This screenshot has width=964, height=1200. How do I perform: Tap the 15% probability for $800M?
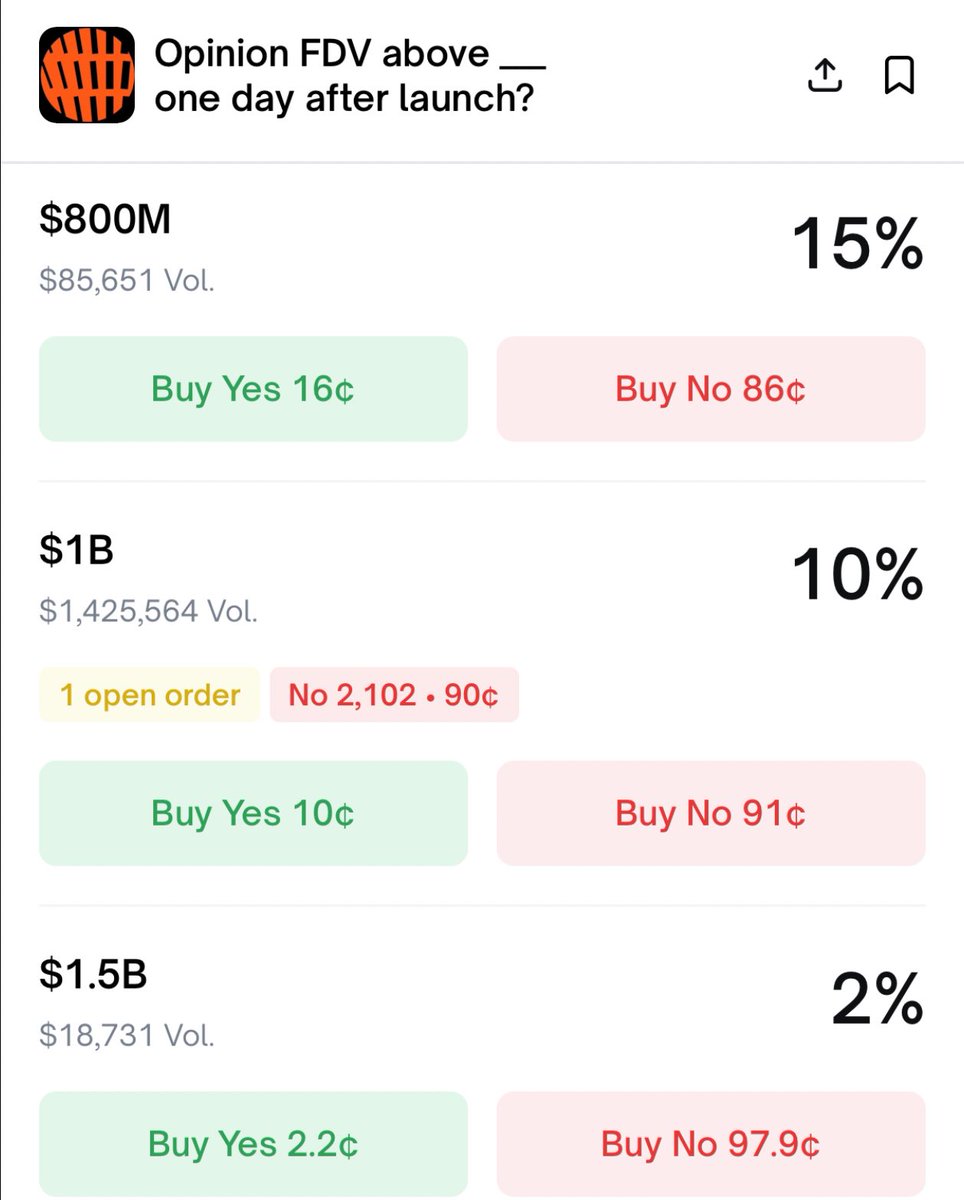pos(857,245)
